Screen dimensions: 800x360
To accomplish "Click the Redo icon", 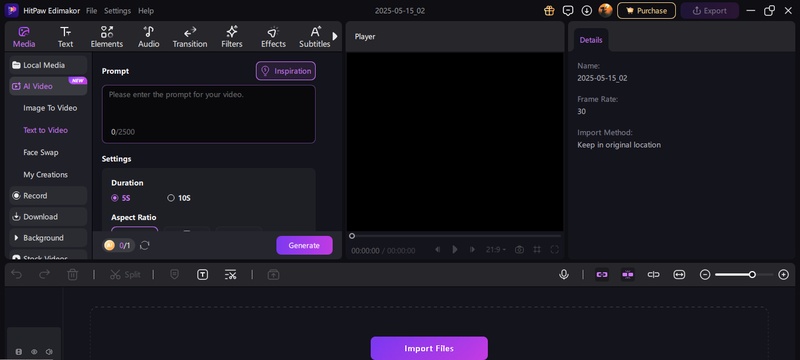I will [x=44, y=275].
